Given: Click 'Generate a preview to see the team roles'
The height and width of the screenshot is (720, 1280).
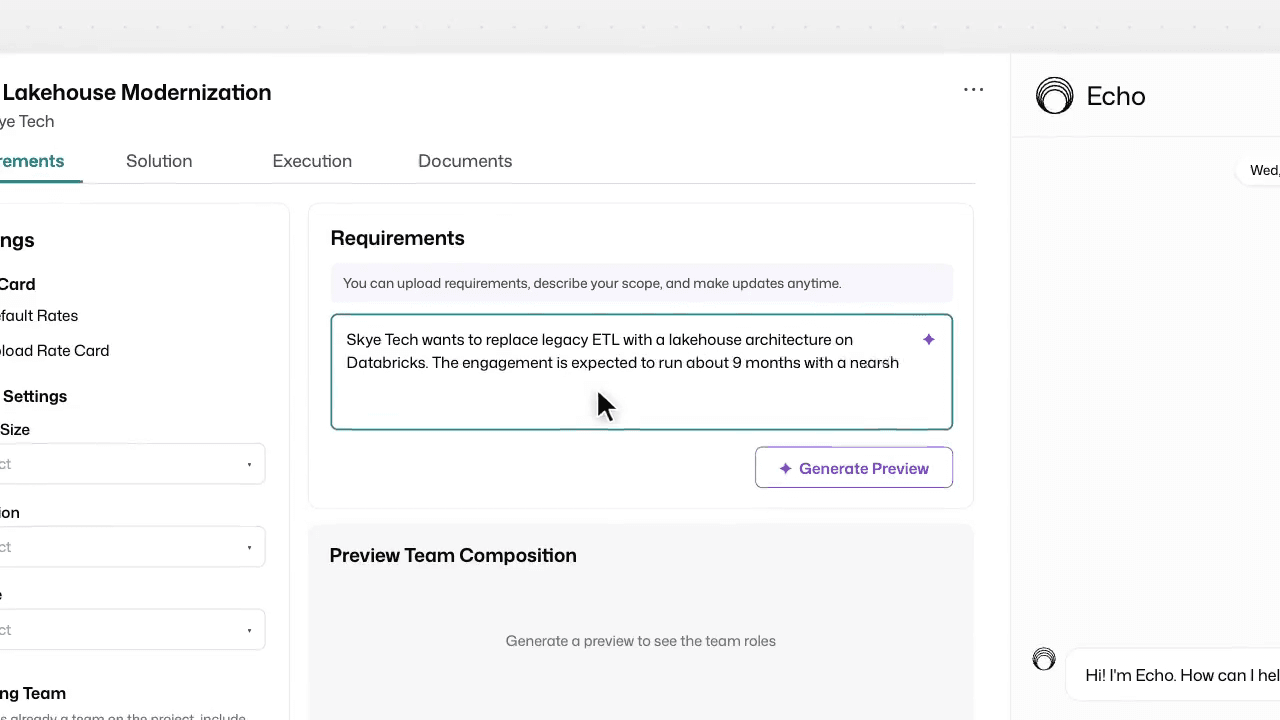Looking at the screenshot, I should click(x=641, y=641).
